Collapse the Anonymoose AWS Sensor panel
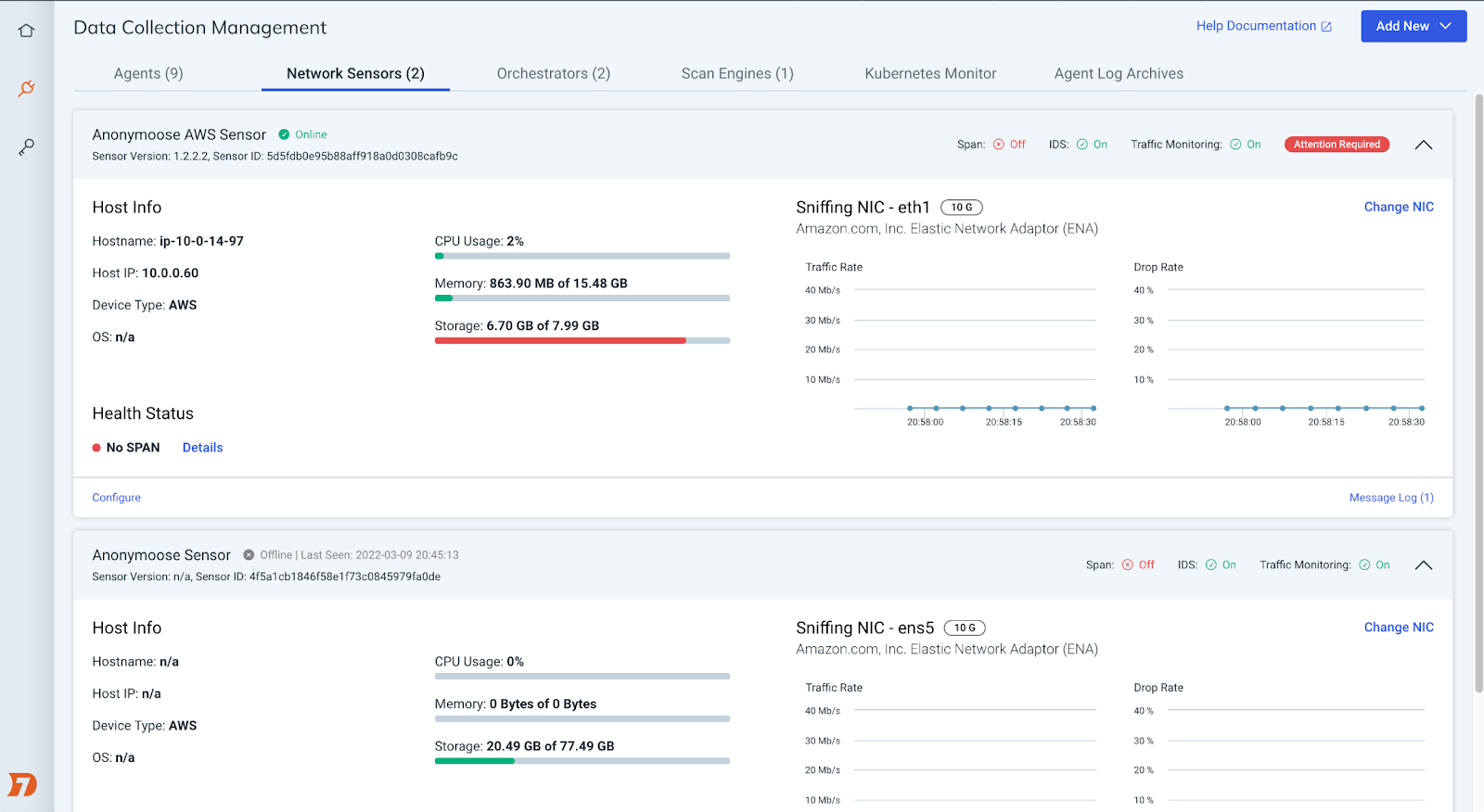Screen dimensions: 1484x812 pos(1423,145)
